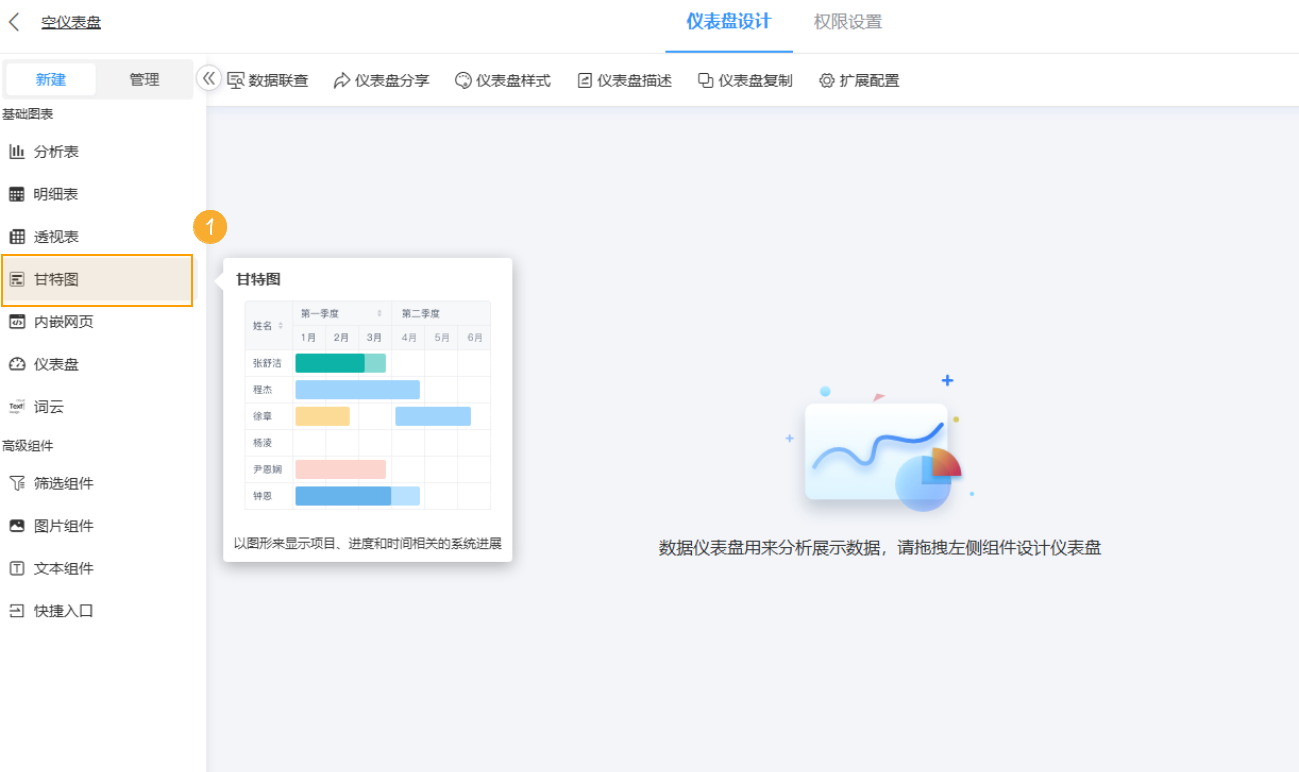This screenshot has height=772, width=1299.
Task: Select the 分析表 chart icon
Action: pyautogui.click(x=19, y=150)
